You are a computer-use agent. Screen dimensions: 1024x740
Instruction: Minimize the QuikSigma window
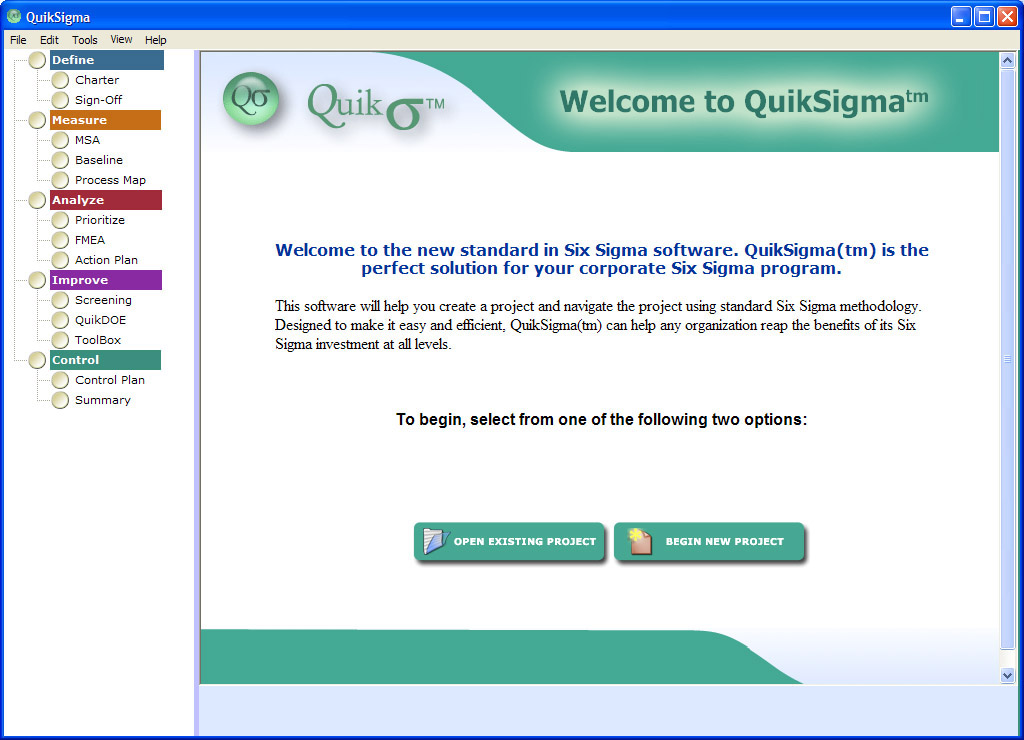961,16
